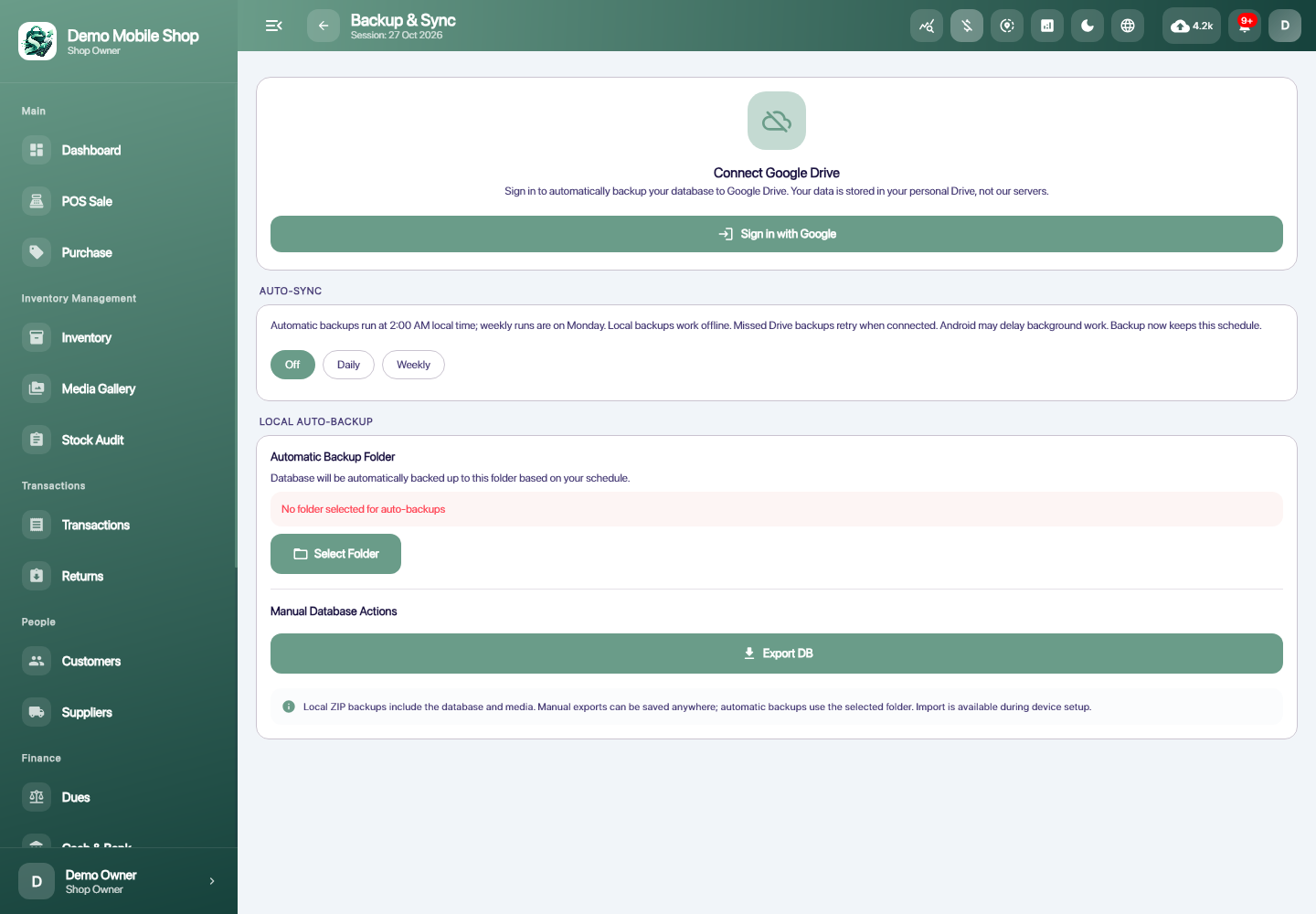Click the cloud-off Google Drive icon
This screenshot has width=1316, height=914.
pyautogui.click(x=777, y=121)
